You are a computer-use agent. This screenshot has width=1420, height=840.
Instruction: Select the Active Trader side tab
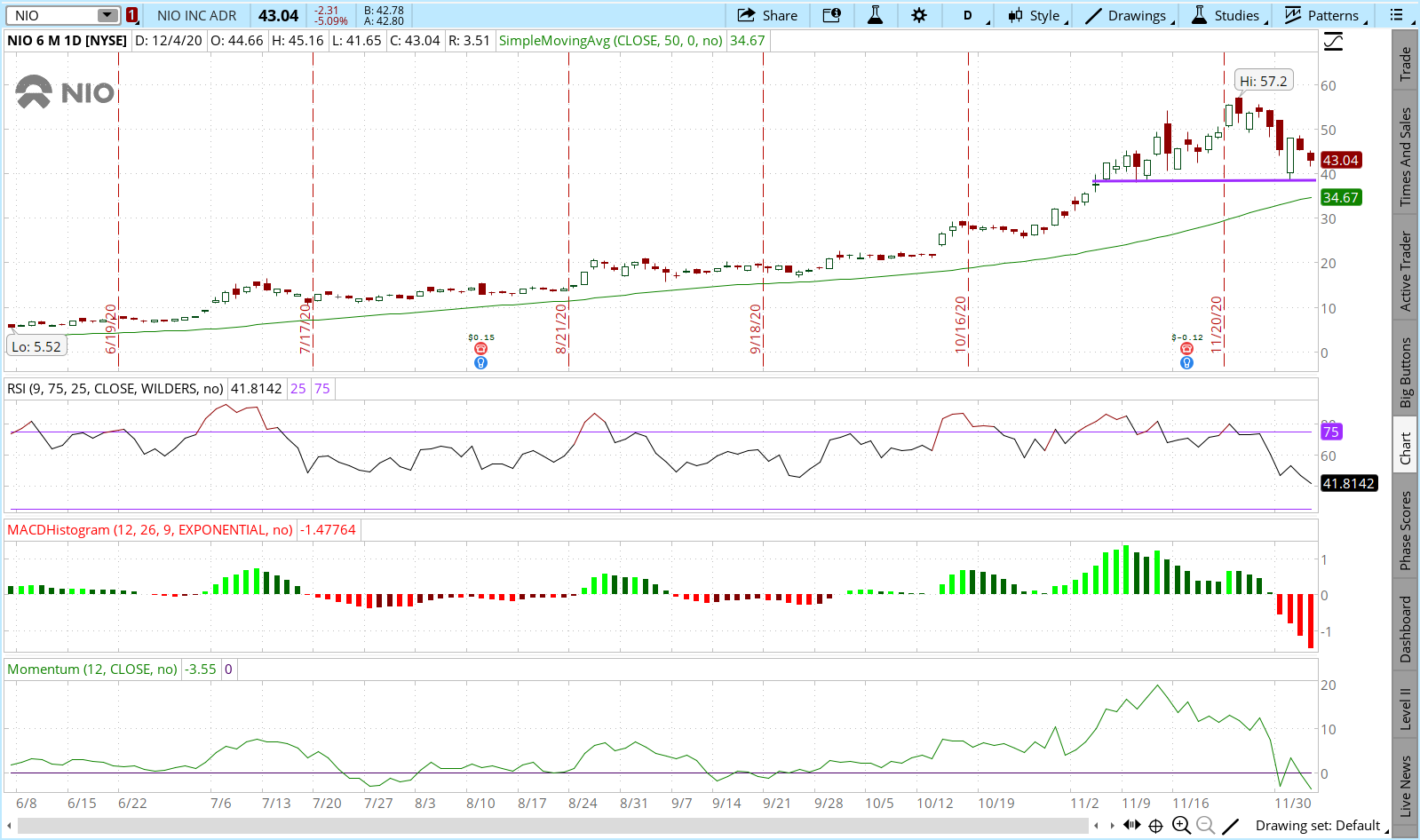tap(1405, 271)
